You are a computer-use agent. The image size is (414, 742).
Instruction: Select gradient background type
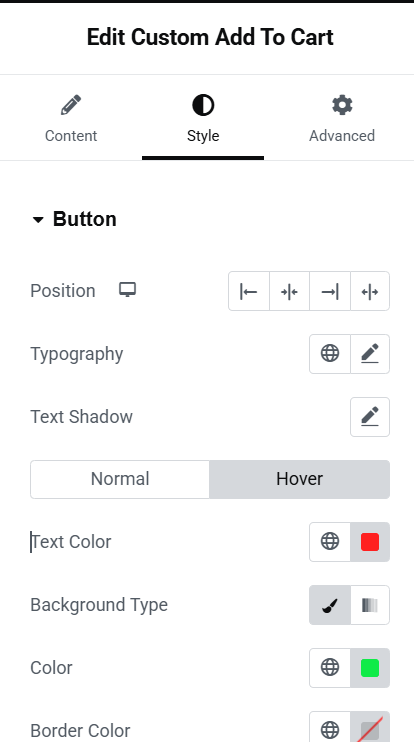[x=370, y=605]
